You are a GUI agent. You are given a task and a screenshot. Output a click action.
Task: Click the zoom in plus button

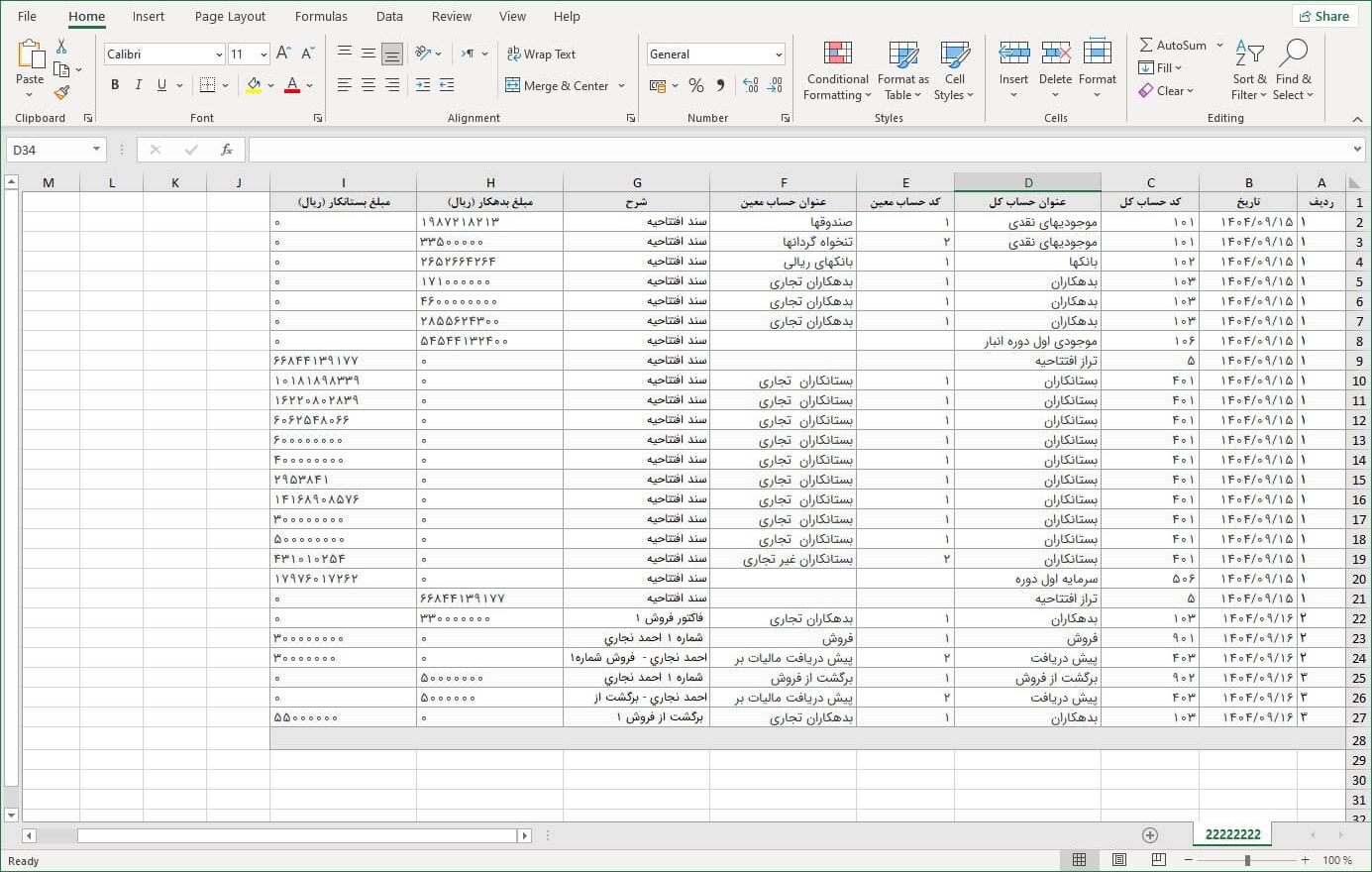pos(1306,860)
